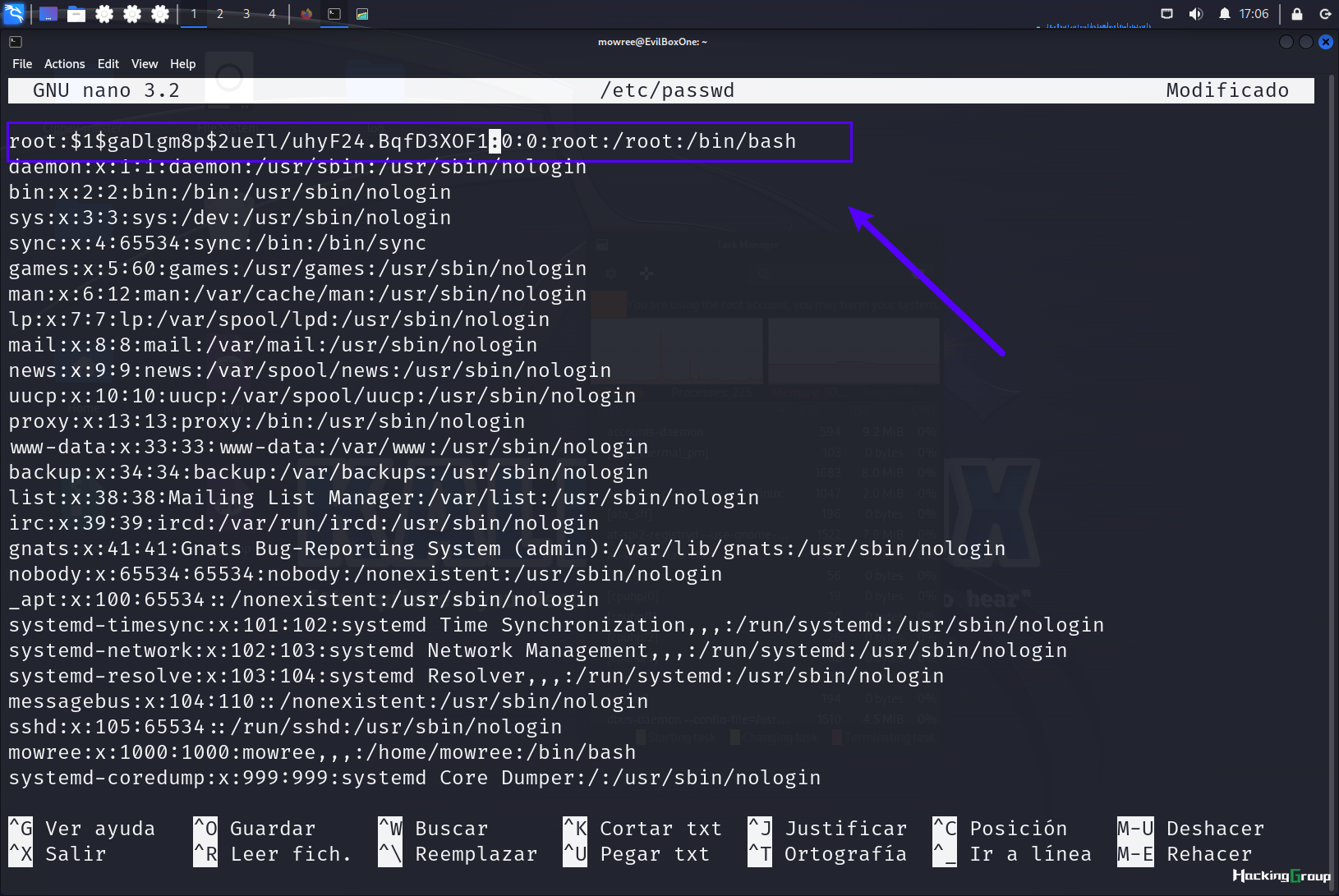Click the Mailing List Manager line
Viewport: 1339px width, 896px height.
coord(384,498)
